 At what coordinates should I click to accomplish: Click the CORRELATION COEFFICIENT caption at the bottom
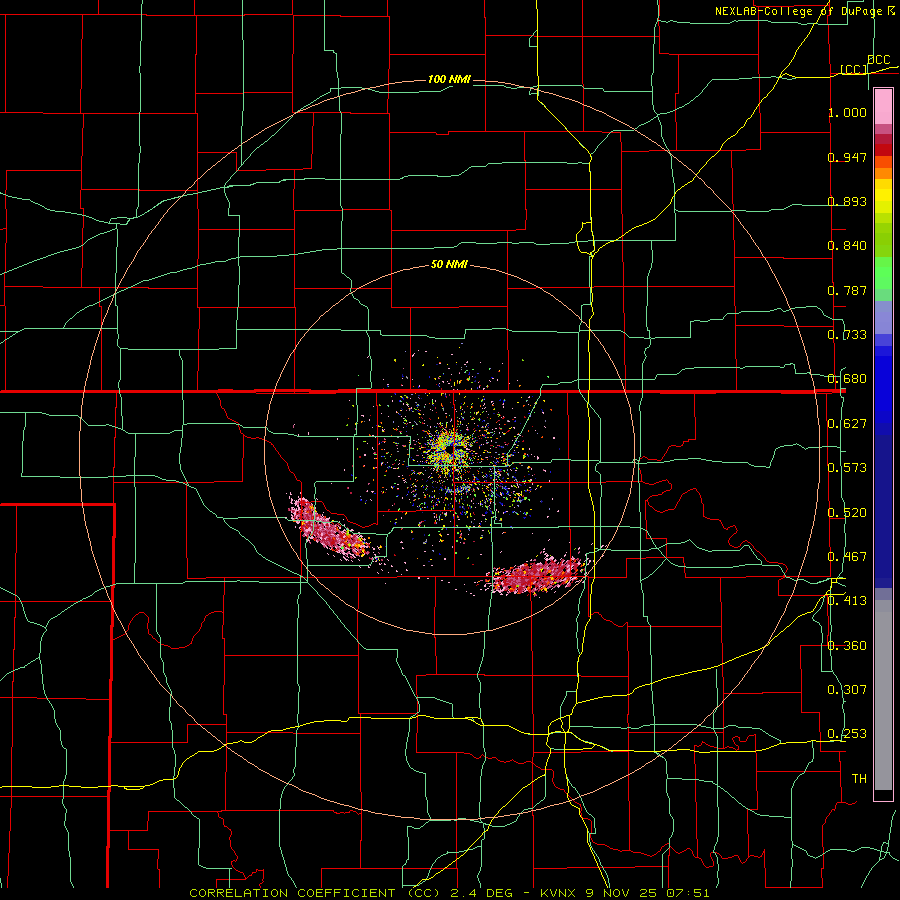pyautogui.click(x=449, y=893)
